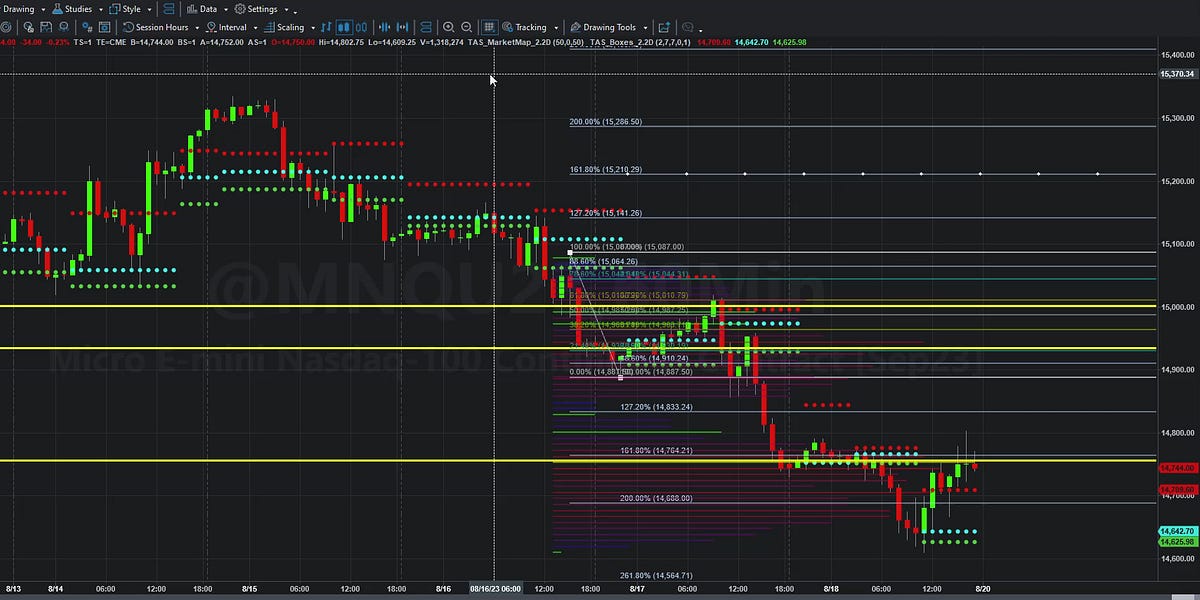Open the Settings dropdown menu
The image size is (1200, 600).
pyautogui.click(x=264, y=9)
